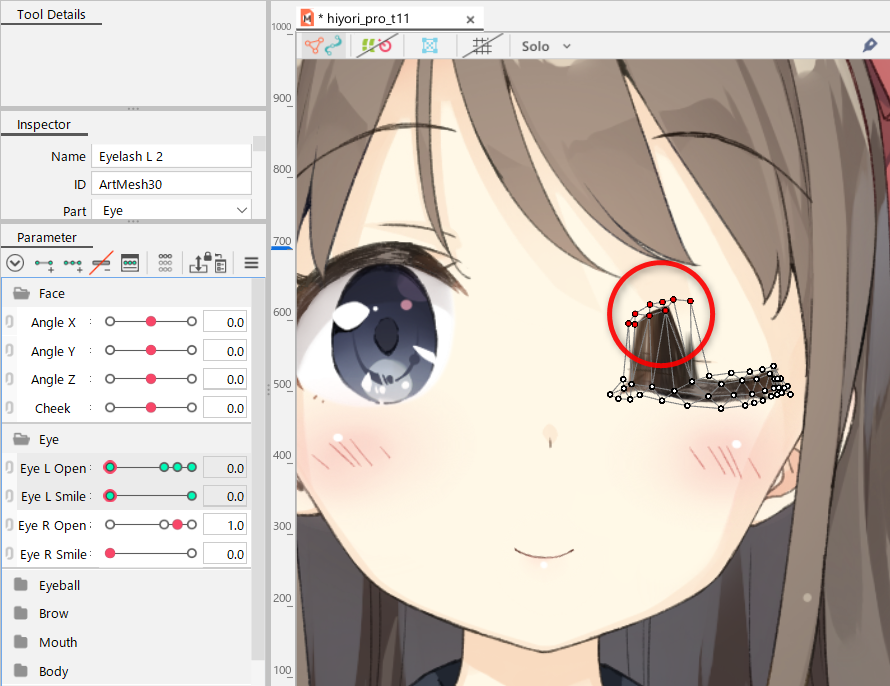Viewport: 890px width, 686px height.
Task: Click the Name field containing Eyelash L 2
Action: [x=170, y=156]
